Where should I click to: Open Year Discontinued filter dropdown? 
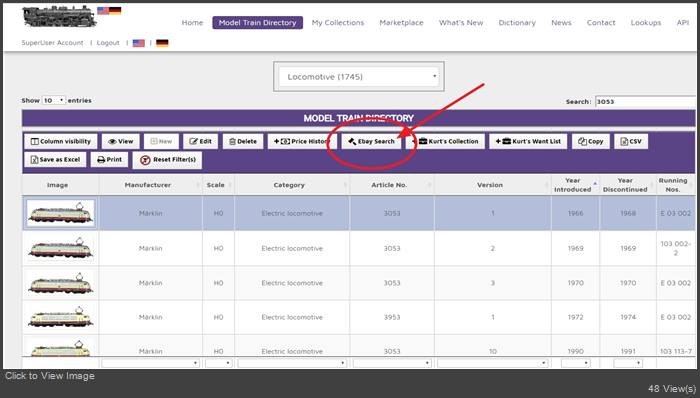[628, 363]
